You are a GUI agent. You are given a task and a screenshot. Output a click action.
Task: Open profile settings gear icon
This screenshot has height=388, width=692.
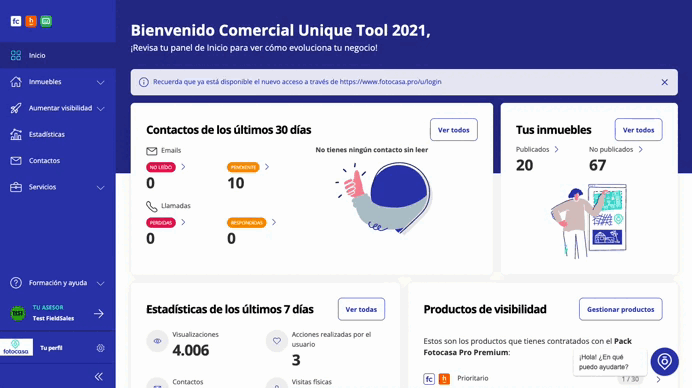pos(101,348)
